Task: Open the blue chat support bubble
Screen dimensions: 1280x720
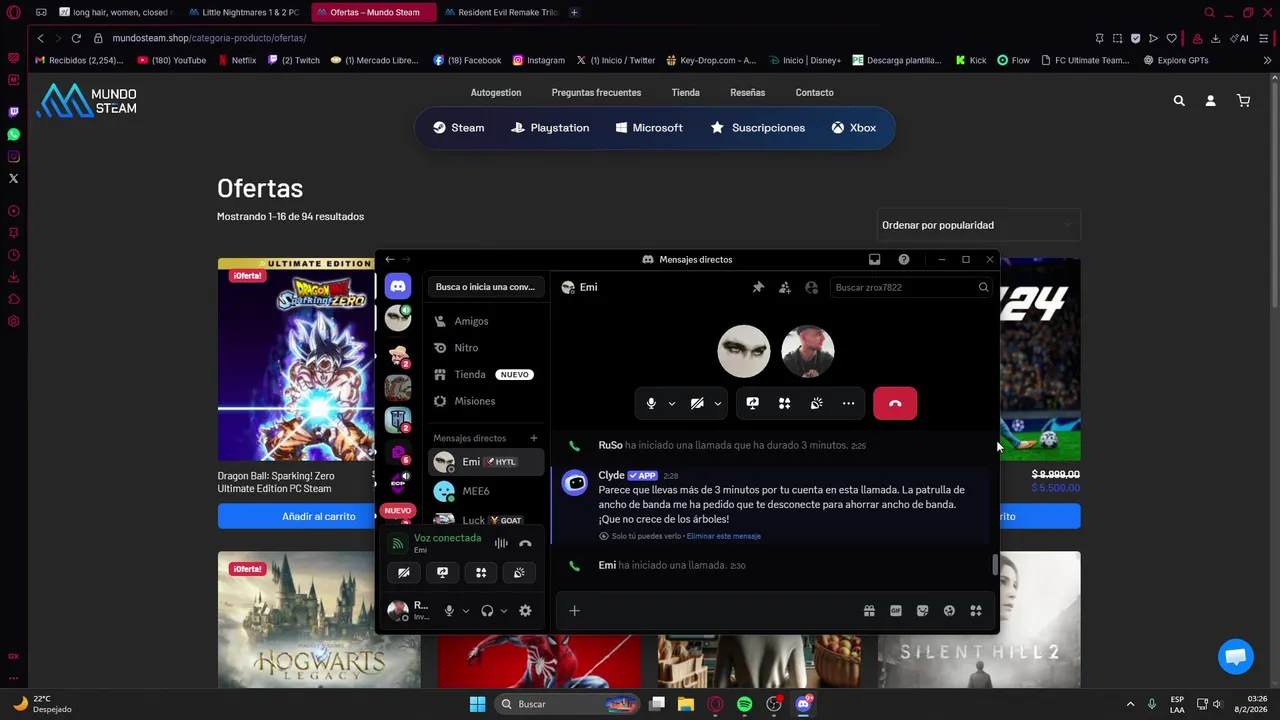Action: click(x=1236, y=657)
